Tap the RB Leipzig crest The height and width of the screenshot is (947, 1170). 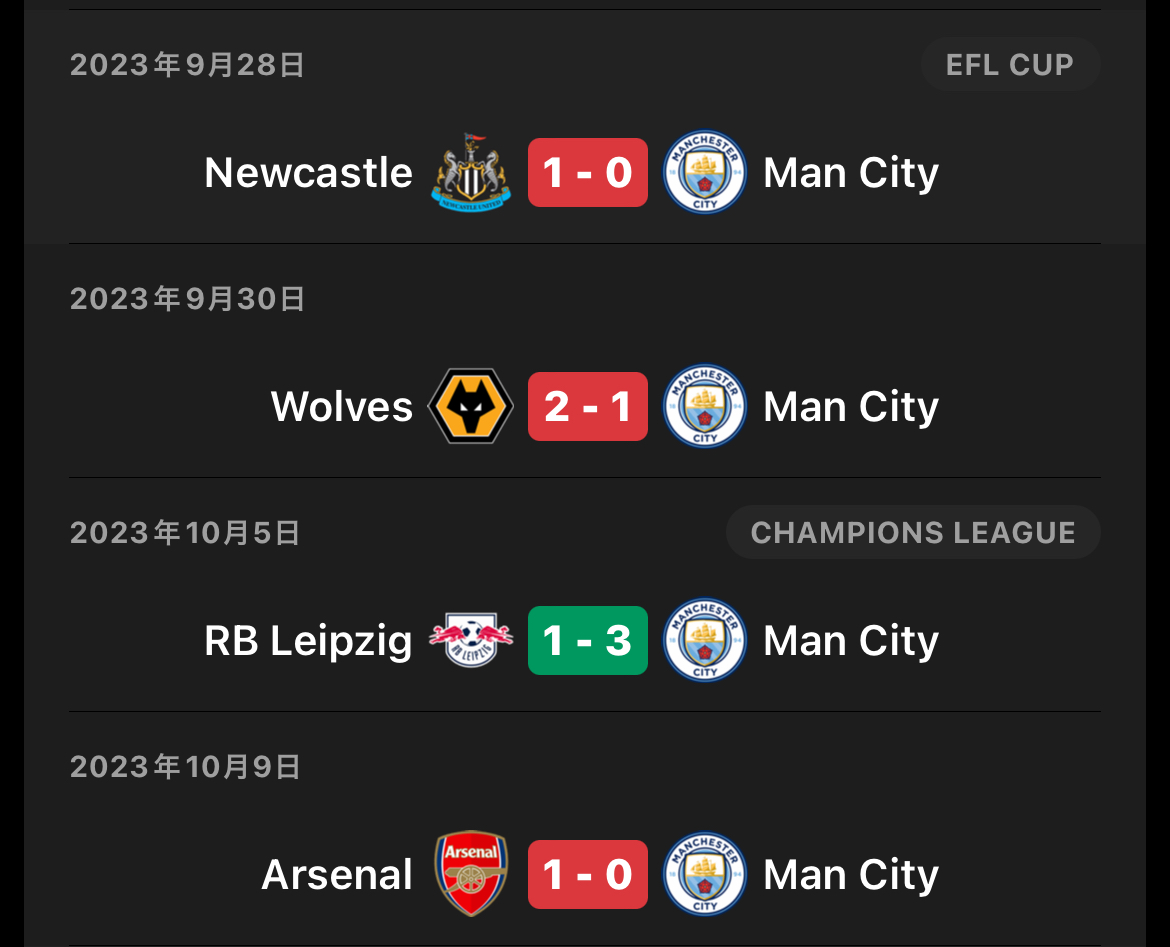coord(471,640)
